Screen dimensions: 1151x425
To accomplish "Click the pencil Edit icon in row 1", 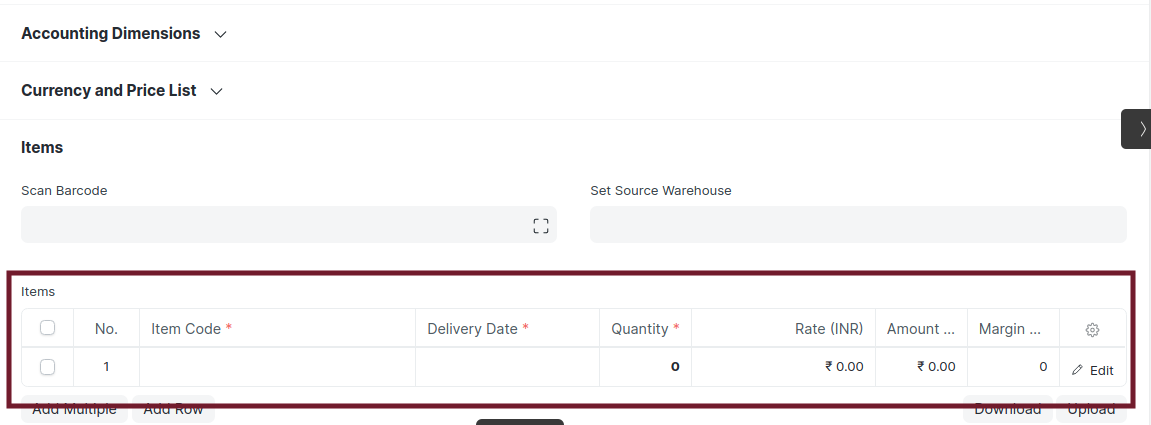I will pyautogui.click(x=1077, y=371).
